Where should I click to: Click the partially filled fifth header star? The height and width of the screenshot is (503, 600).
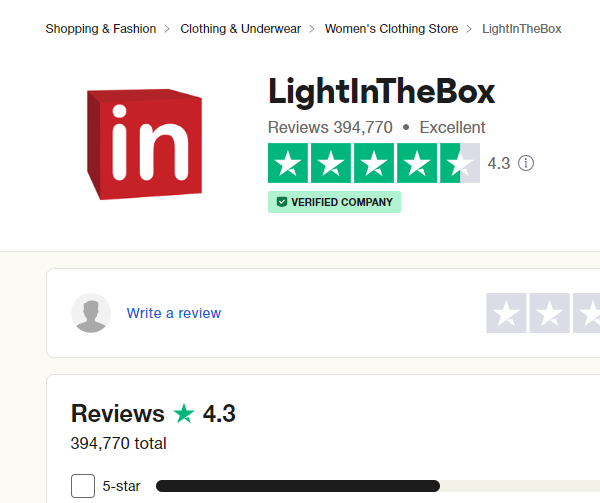(460, 163)
